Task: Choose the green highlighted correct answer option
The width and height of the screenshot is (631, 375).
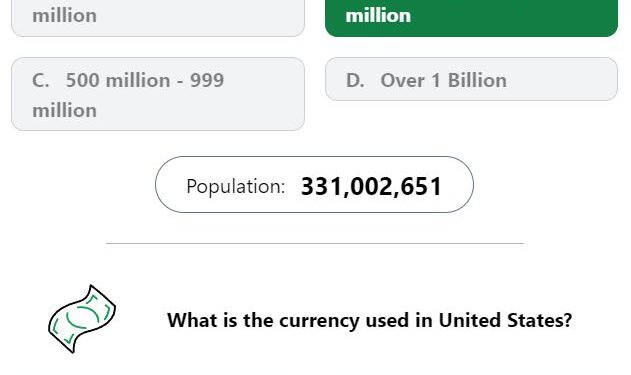Action: 471,18
